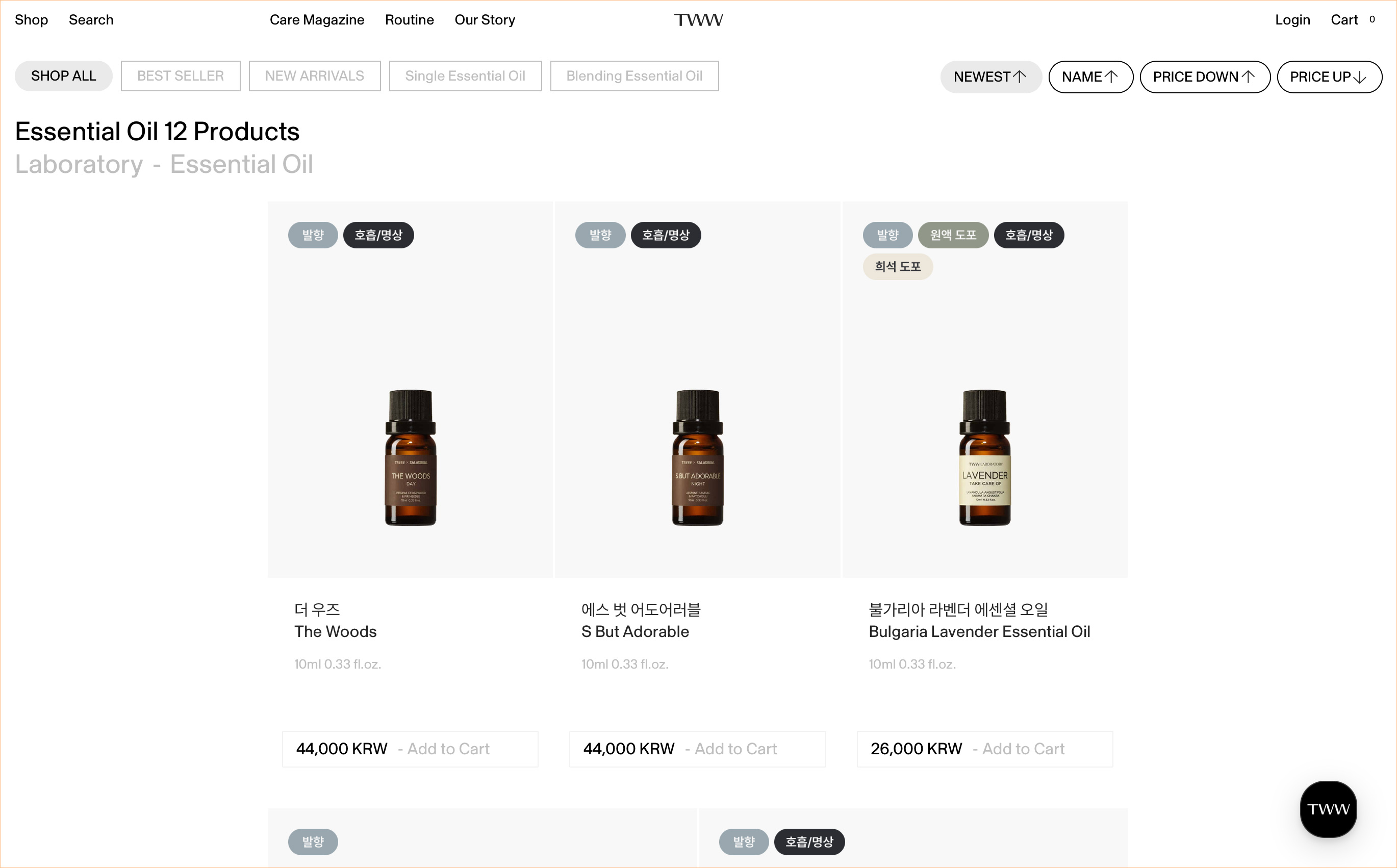Open the S But Adorable bottle image
This screenshot has width=1397, height=868.
(x=697, y=457)
